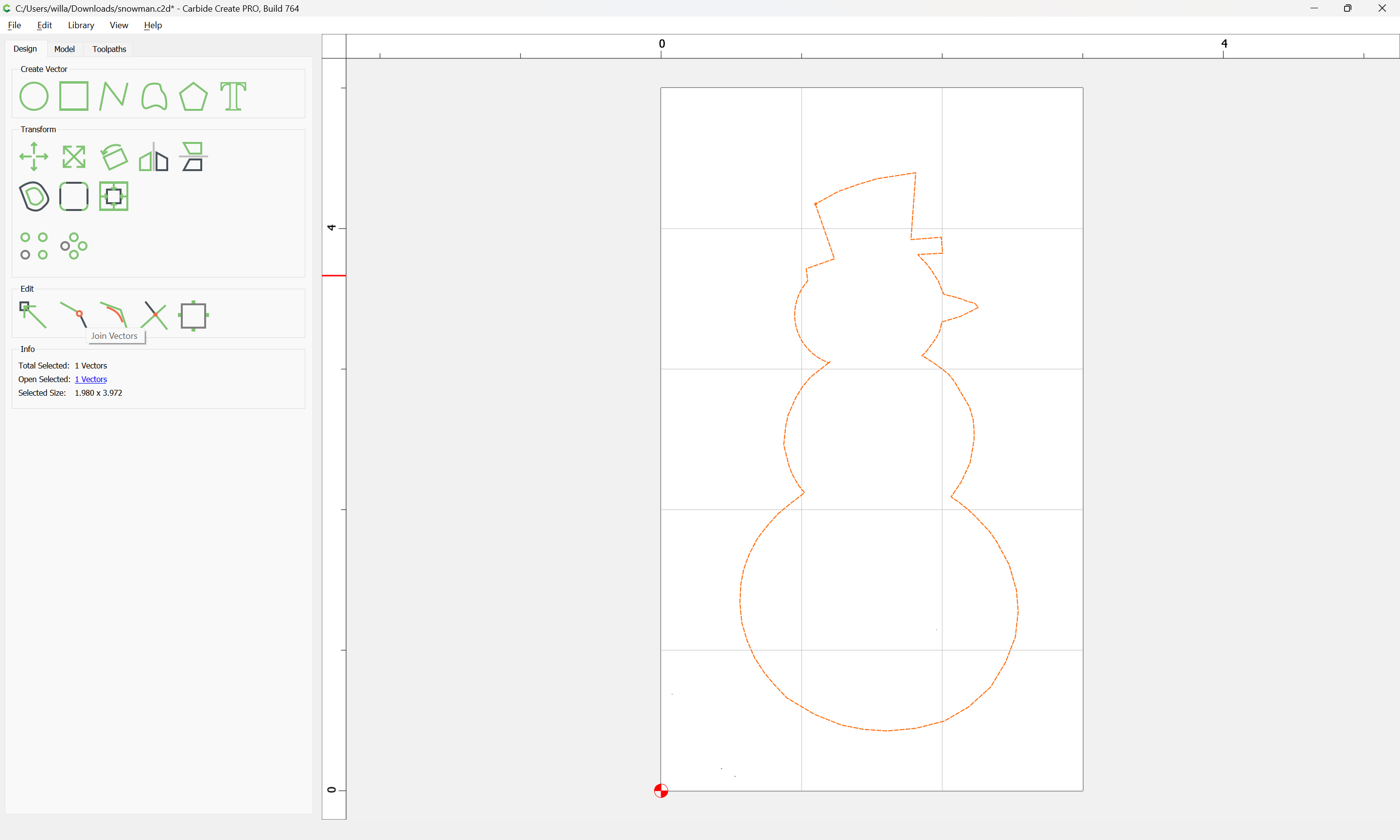Select the Create Circle tool
This screenshot has height=840, width=1400.
click(x=34, y=96)
